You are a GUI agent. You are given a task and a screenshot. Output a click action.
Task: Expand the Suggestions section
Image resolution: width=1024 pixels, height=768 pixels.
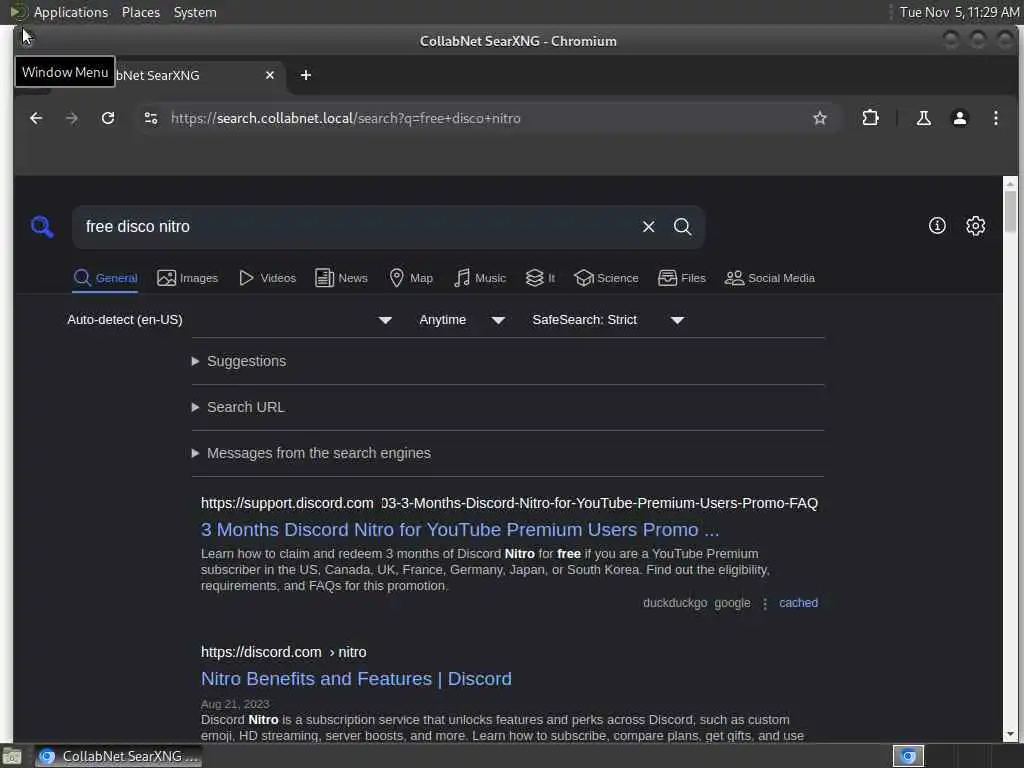pos(239,361)
